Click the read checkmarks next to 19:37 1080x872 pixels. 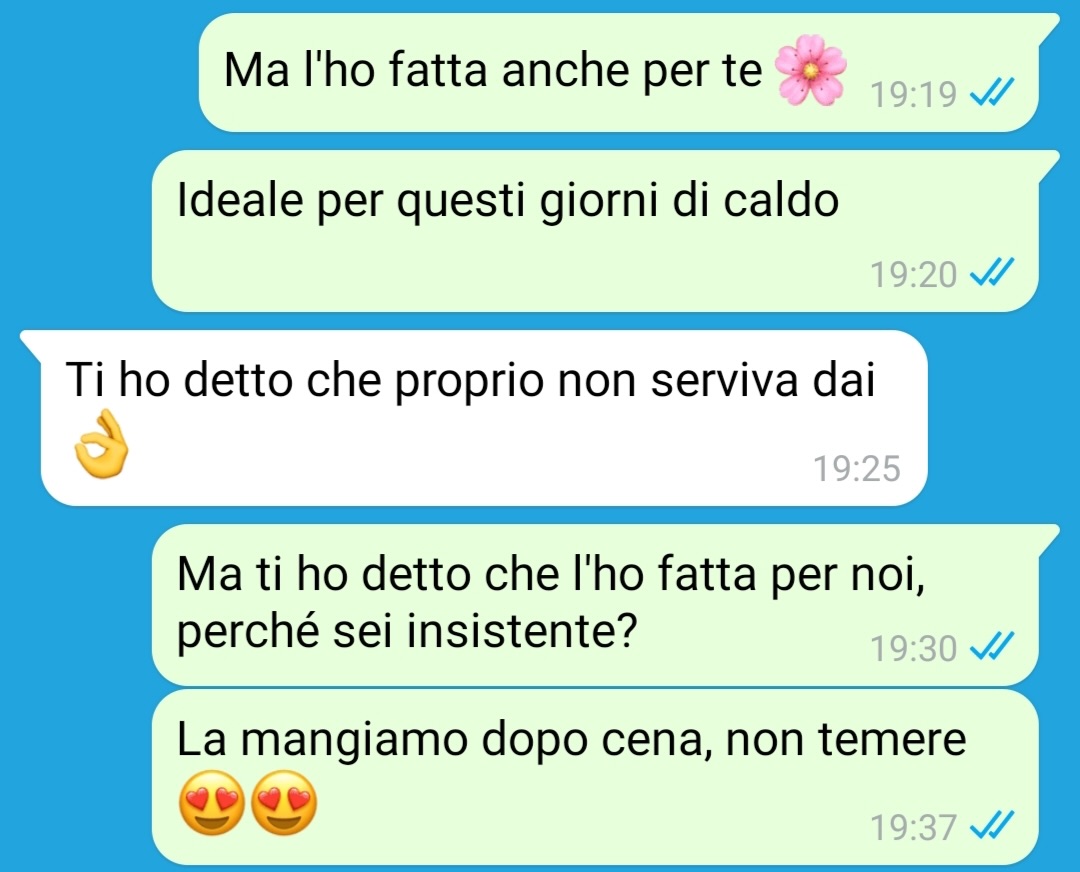(992, 825)
